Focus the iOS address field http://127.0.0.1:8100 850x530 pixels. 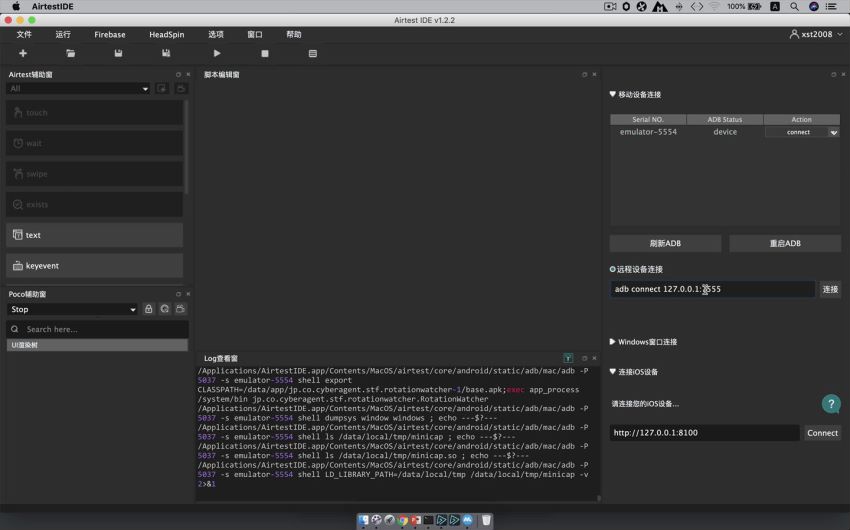[x=704, y=432]
